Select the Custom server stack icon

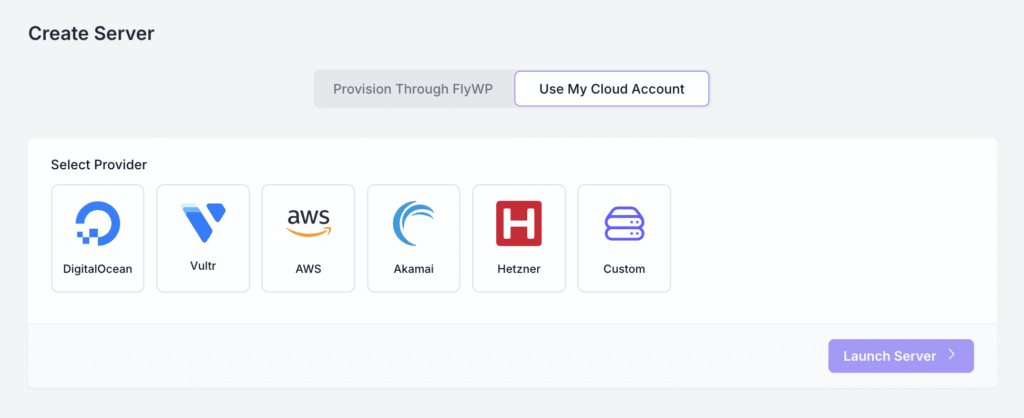coord(624,223)
